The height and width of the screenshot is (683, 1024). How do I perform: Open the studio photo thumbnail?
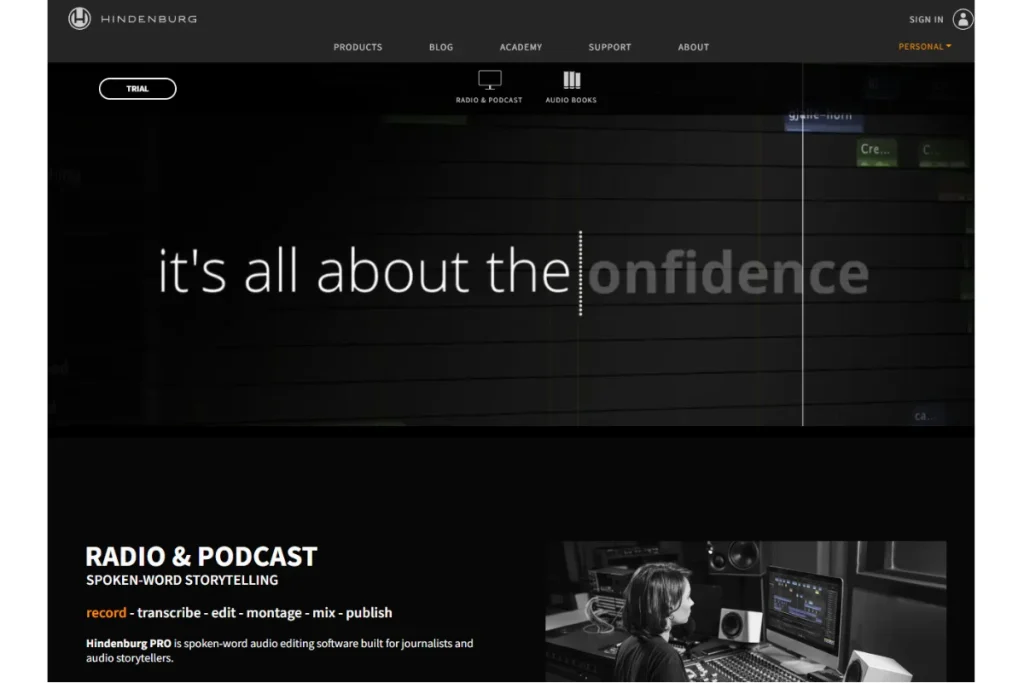[x=746, y=611]
